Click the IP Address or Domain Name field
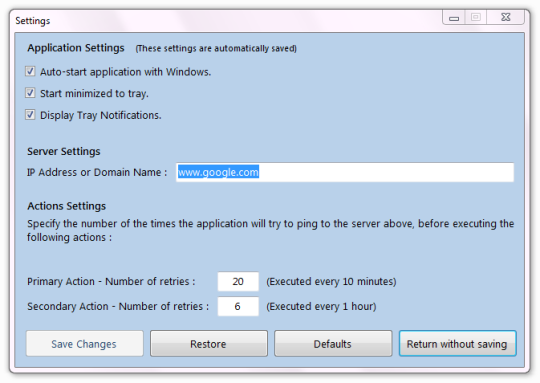The image size is (540, 383). pyautogui.click(x=345, y=172)
